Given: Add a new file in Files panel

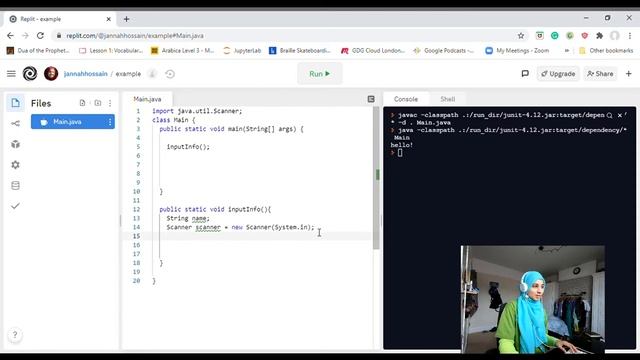Looking at the screenshot, I should tap(82, 103).
